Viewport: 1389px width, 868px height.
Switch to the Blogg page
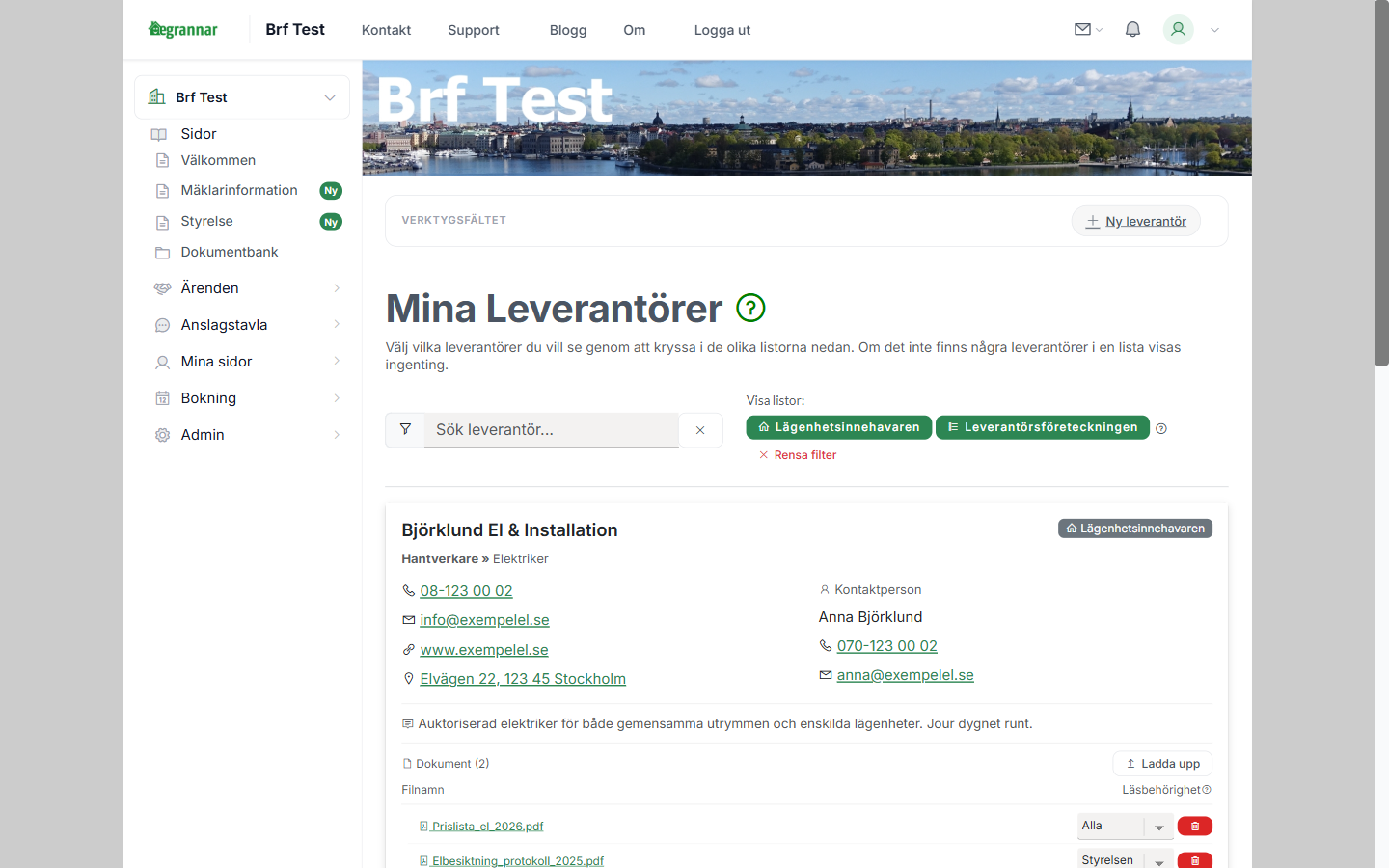[567, 30]
